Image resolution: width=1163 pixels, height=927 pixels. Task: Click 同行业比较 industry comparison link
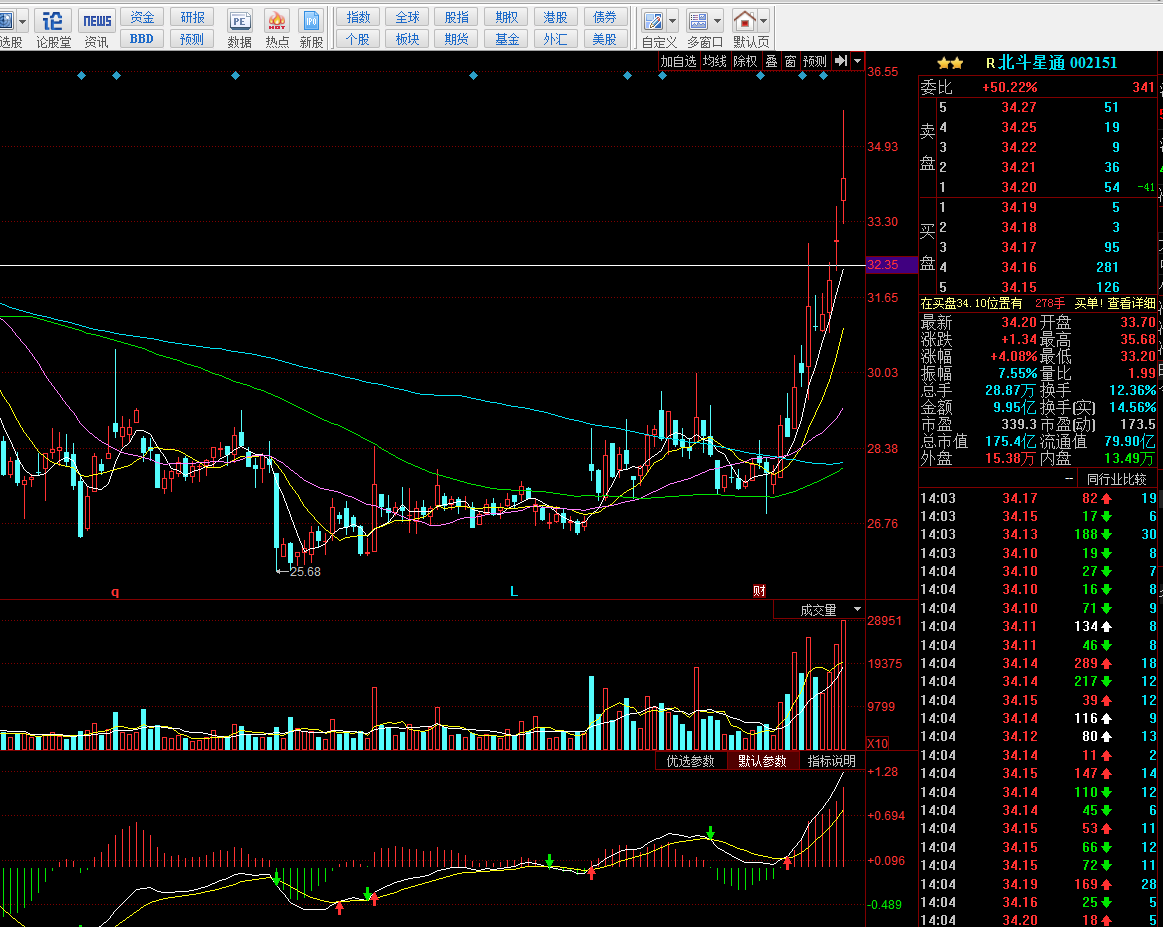(x=1116, y=479)
